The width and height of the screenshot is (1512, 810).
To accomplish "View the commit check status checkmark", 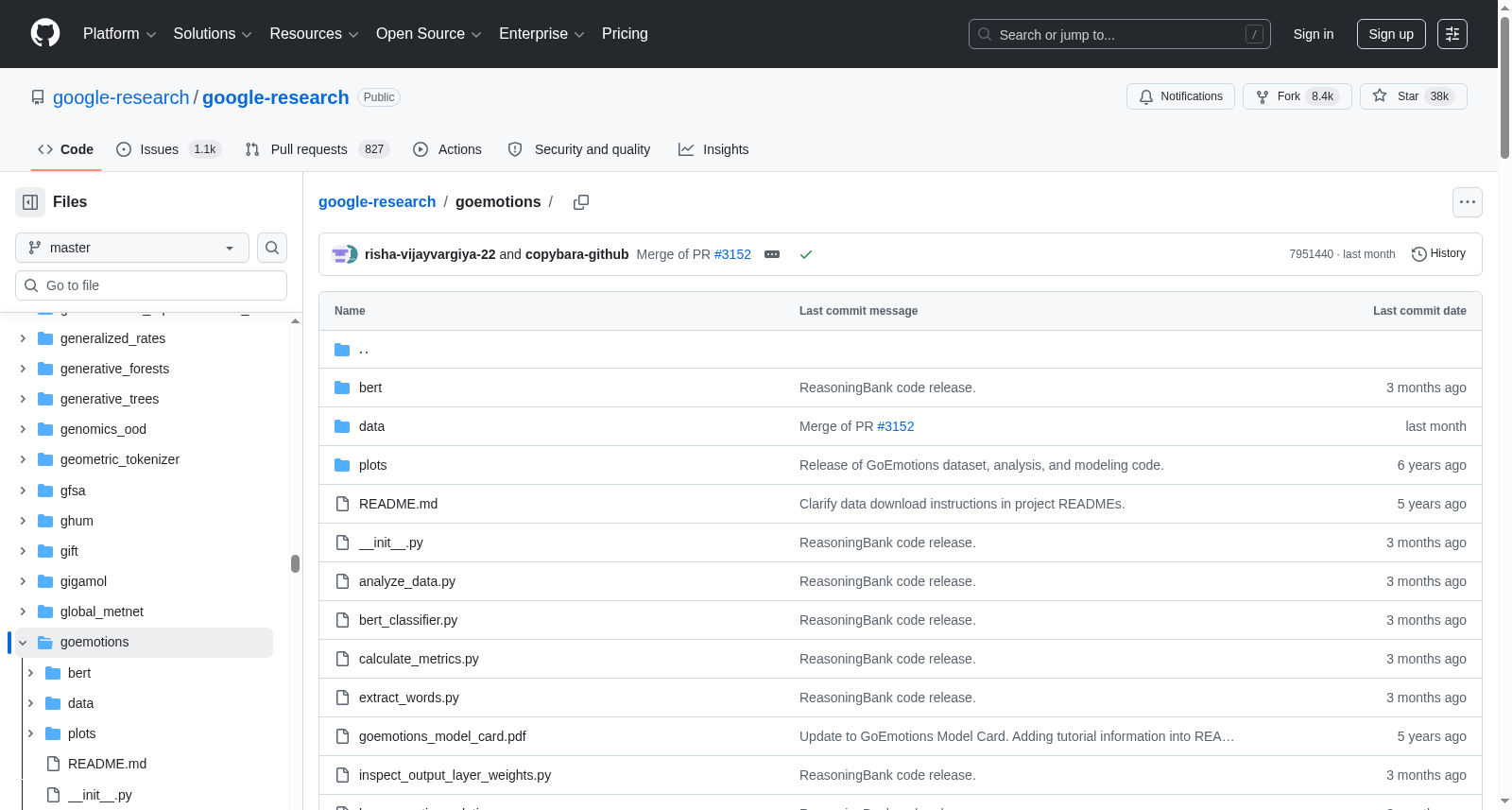I will click(x=806, y=254).
